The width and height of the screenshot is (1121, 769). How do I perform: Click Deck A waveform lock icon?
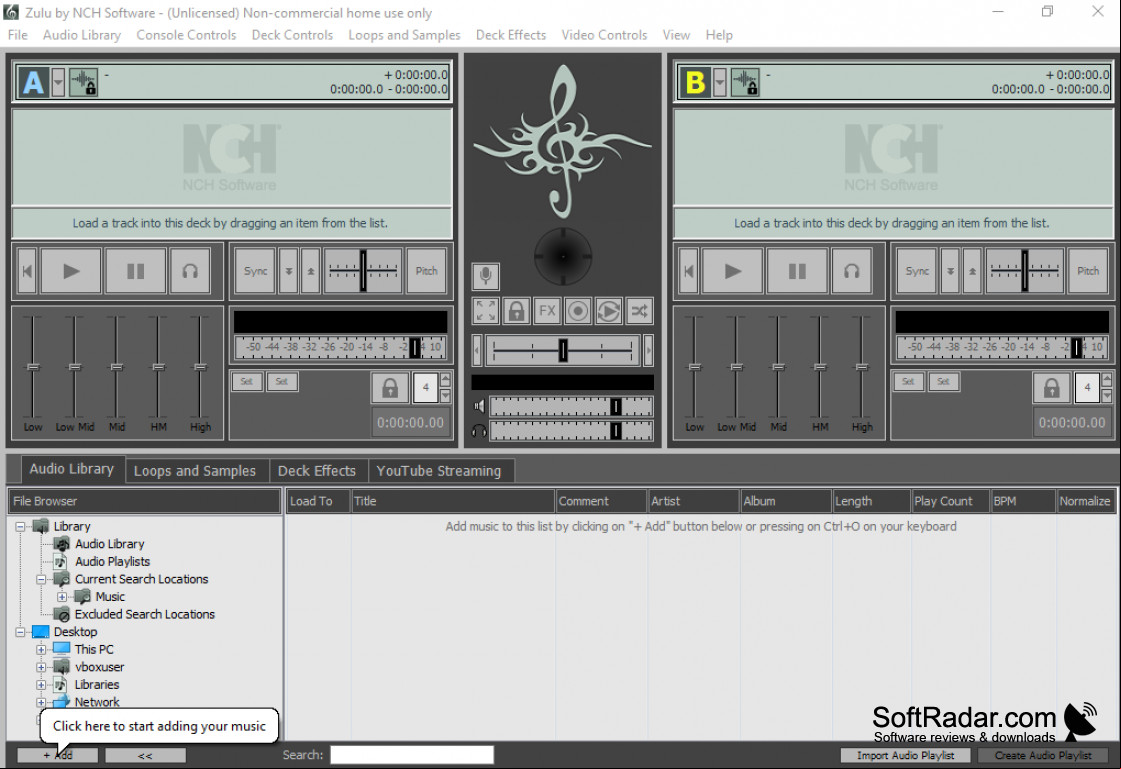coord(84,82)
